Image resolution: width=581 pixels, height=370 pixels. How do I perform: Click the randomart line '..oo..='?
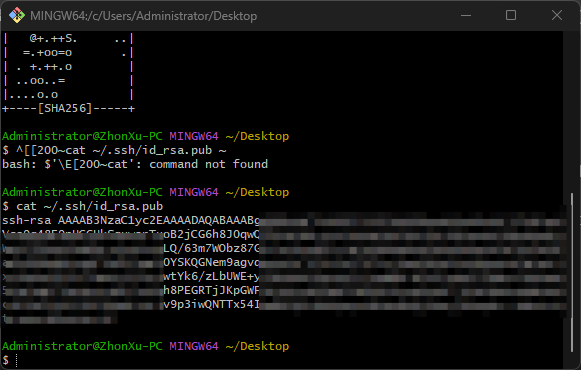click(40, 81)
